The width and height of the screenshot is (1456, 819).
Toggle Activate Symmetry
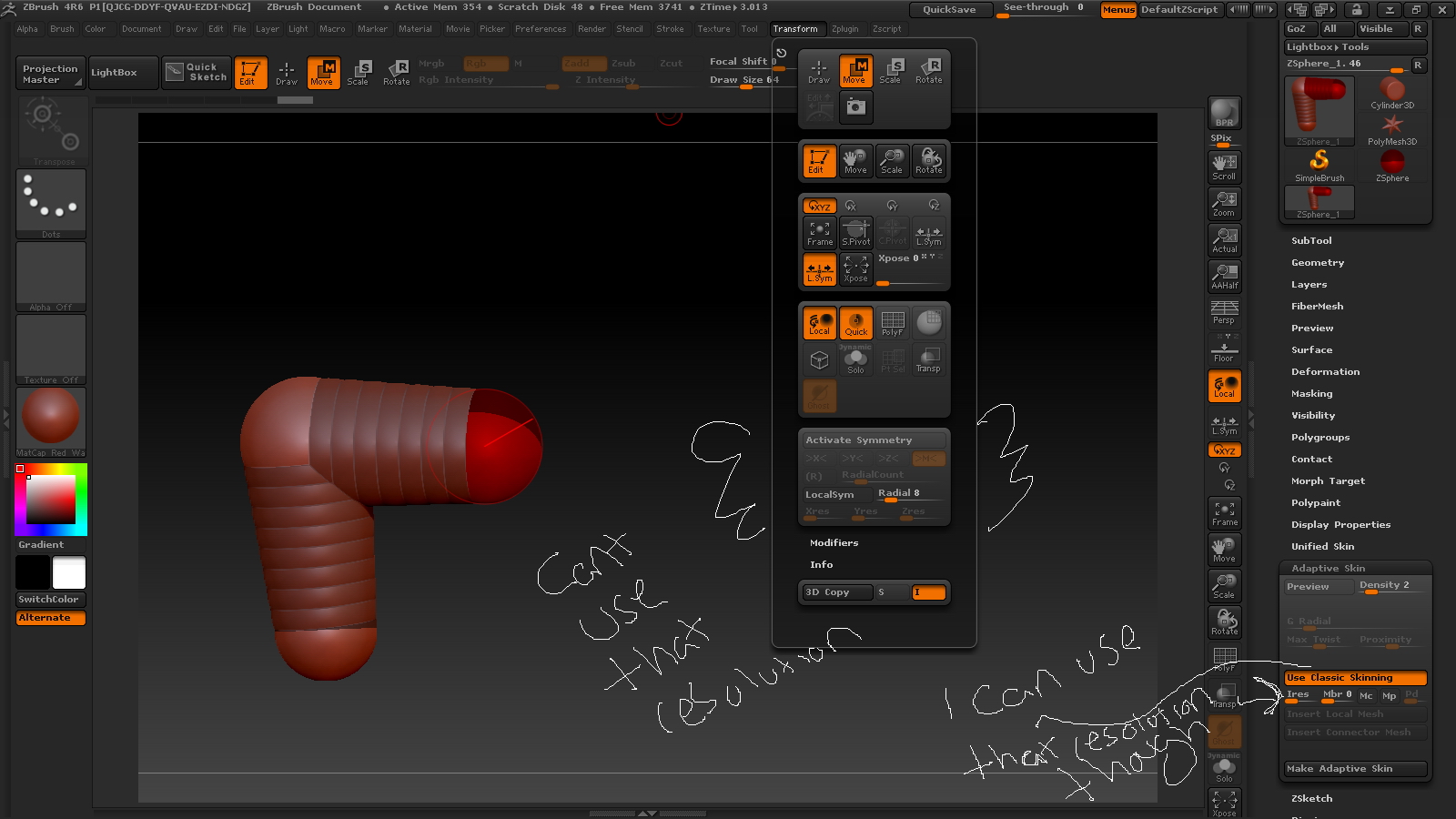coord(874,440)
